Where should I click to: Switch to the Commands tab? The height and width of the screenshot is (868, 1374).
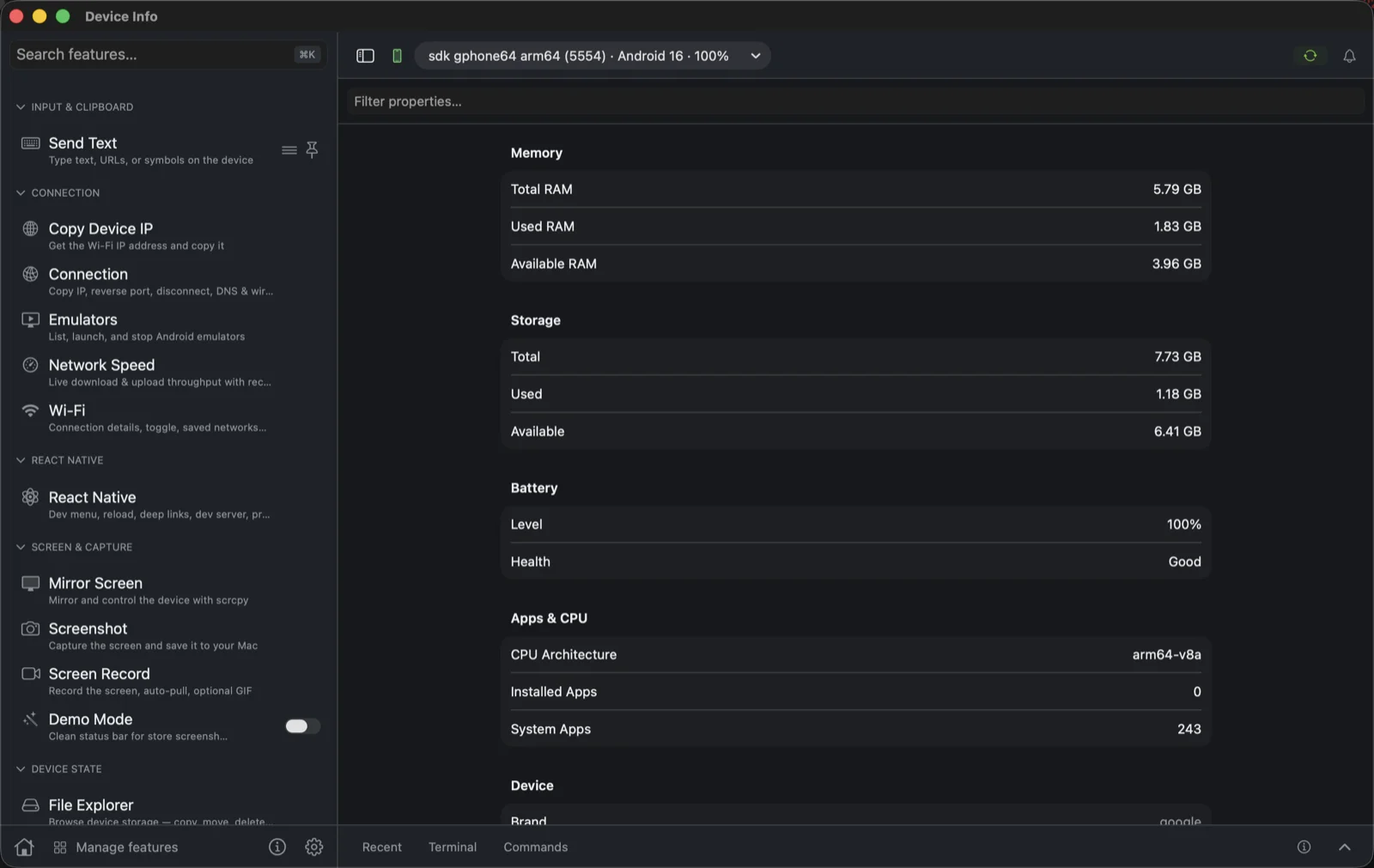[x=536, y=847]
